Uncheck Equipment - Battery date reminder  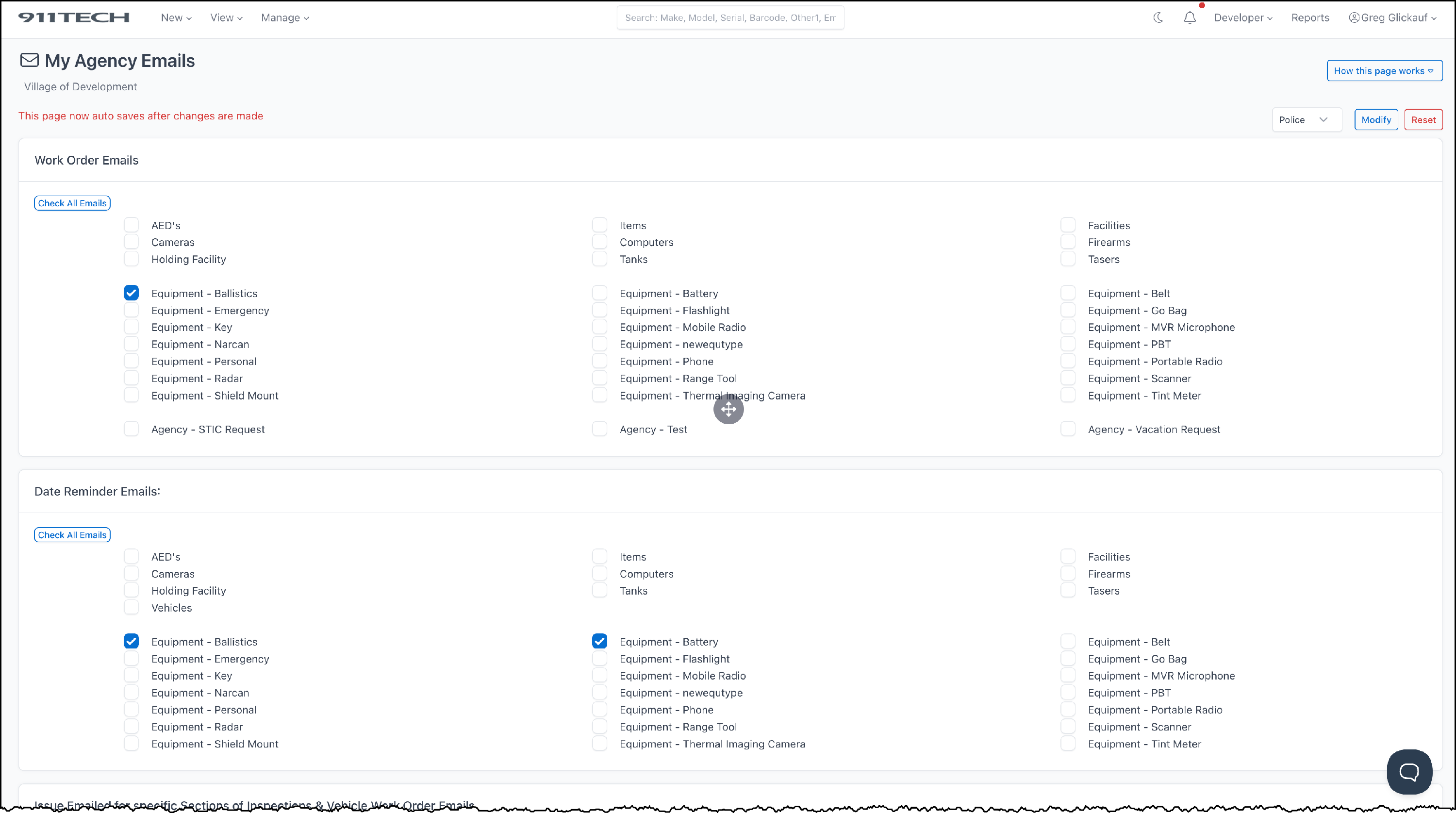[599, 641]
